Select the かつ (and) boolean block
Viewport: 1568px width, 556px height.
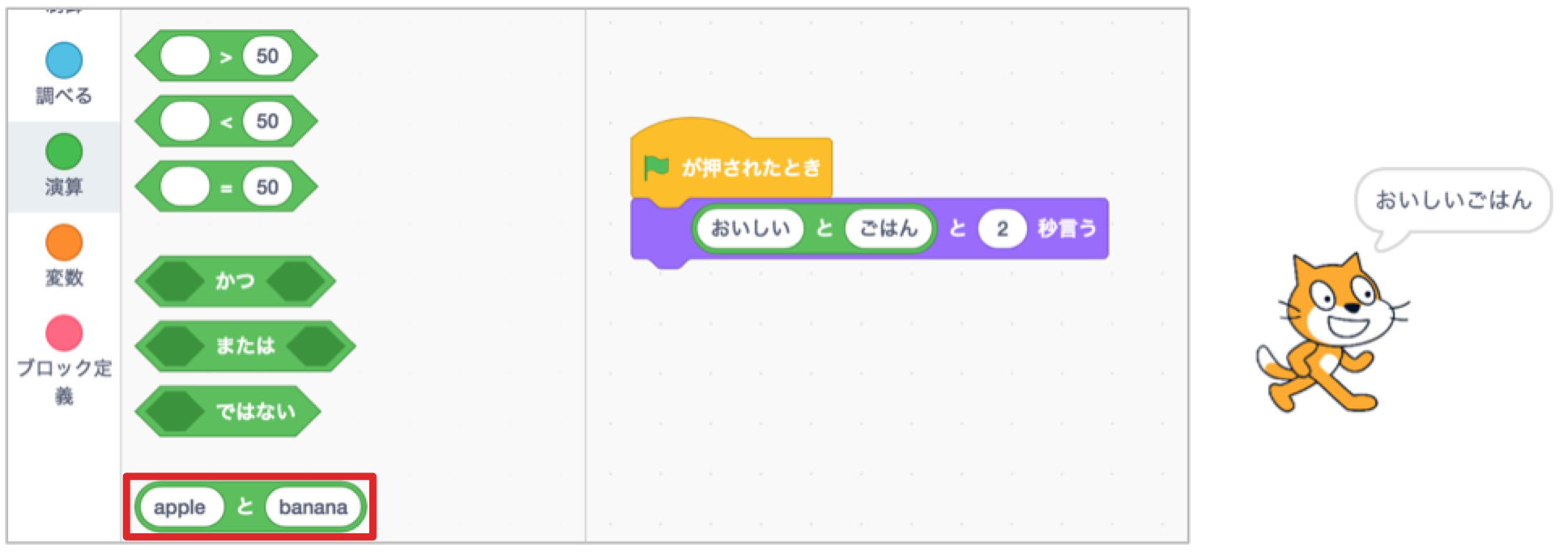pos(235,281)
